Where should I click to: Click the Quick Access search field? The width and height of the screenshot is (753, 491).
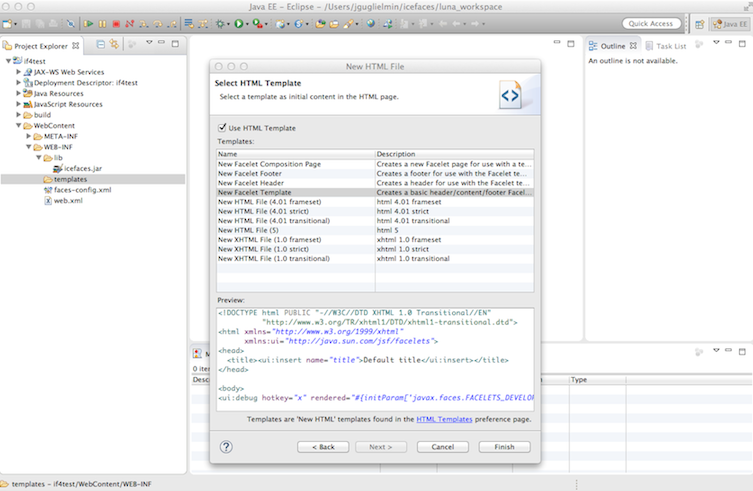(651, 23)
